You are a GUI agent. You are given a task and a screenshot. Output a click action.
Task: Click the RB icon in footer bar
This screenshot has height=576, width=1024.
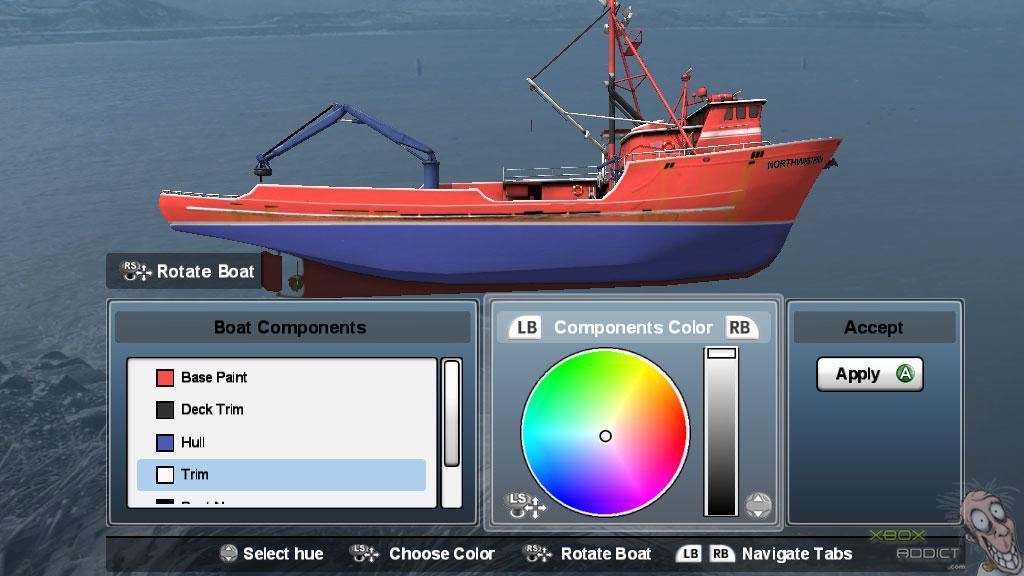click(x=720, y=554)
